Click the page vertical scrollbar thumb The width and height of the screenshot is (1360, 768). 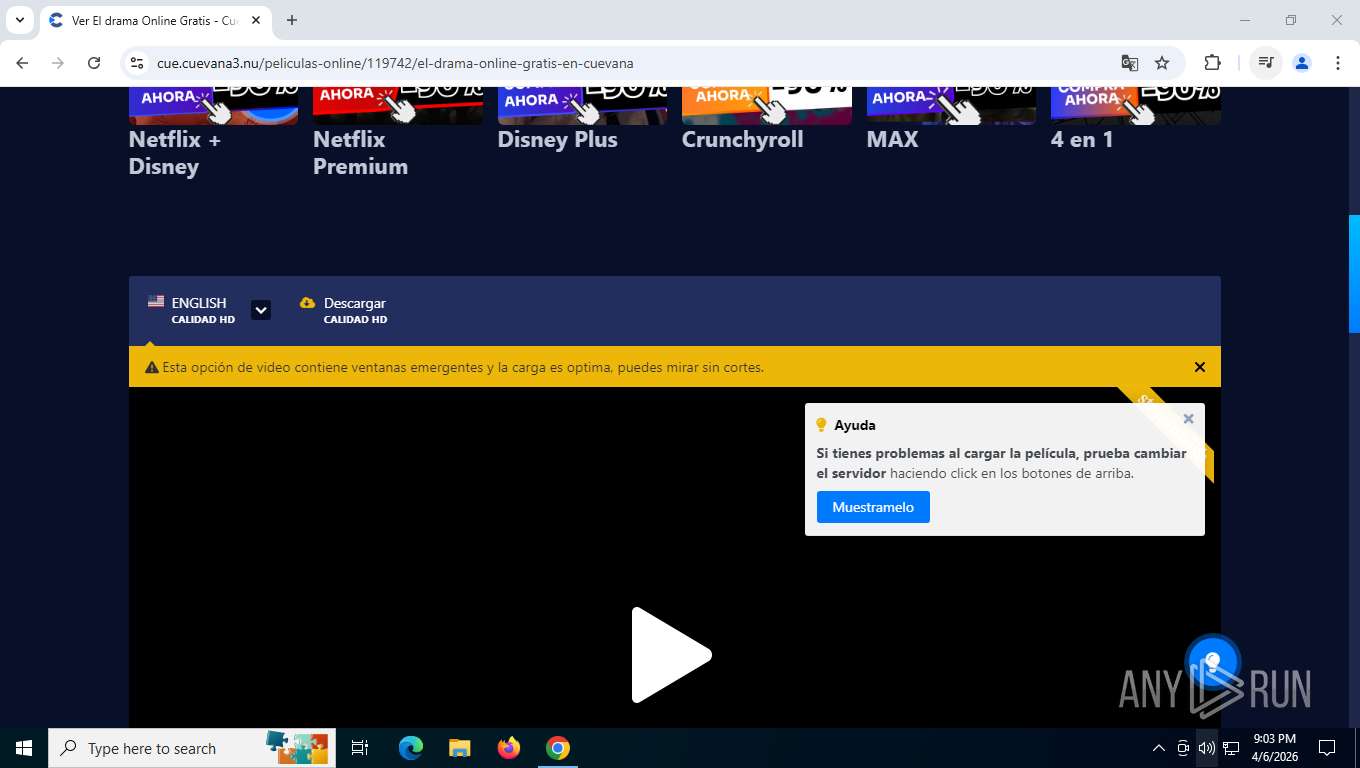click(x=1355, y=273)
